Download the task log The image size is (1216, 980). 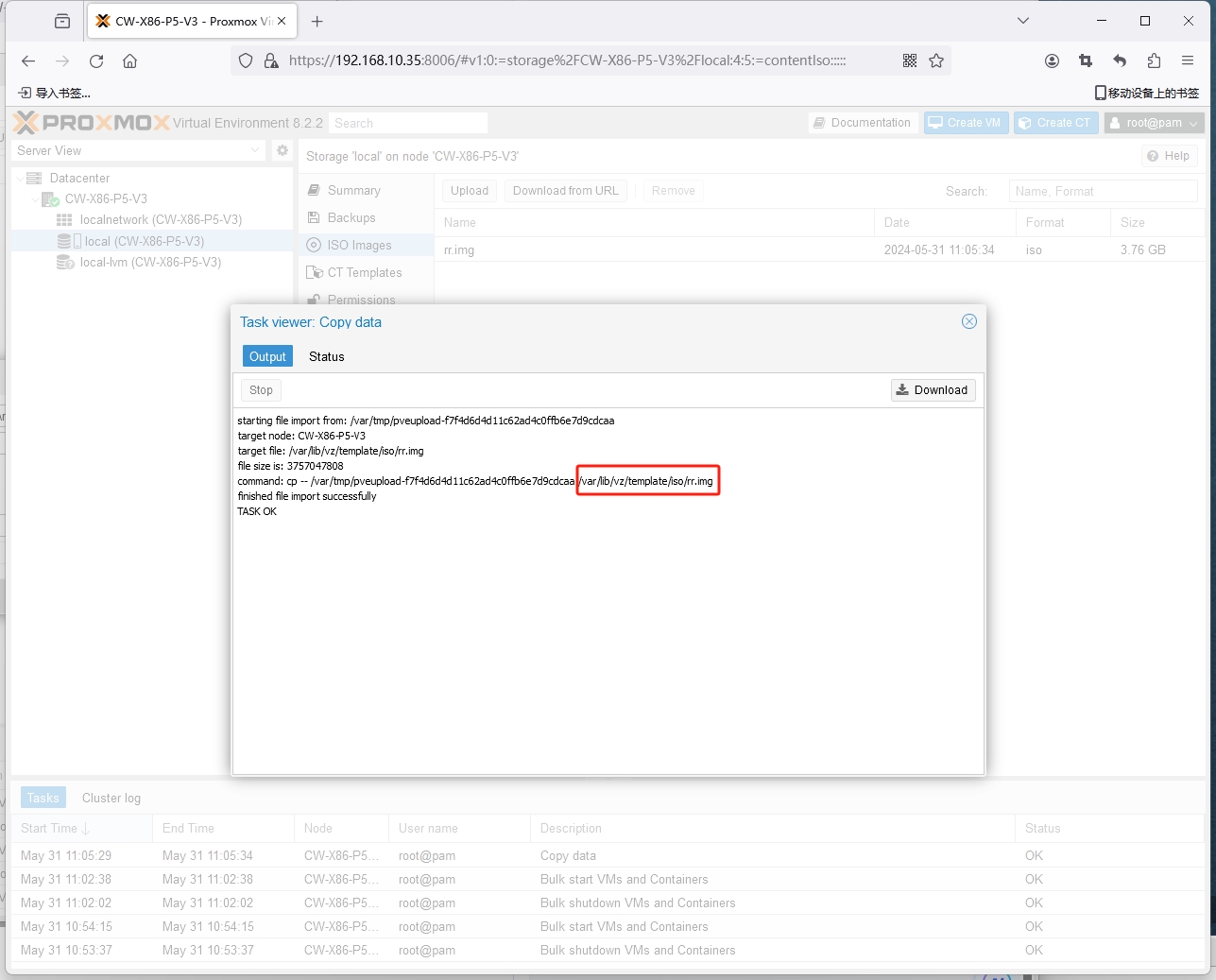(933, 390)
